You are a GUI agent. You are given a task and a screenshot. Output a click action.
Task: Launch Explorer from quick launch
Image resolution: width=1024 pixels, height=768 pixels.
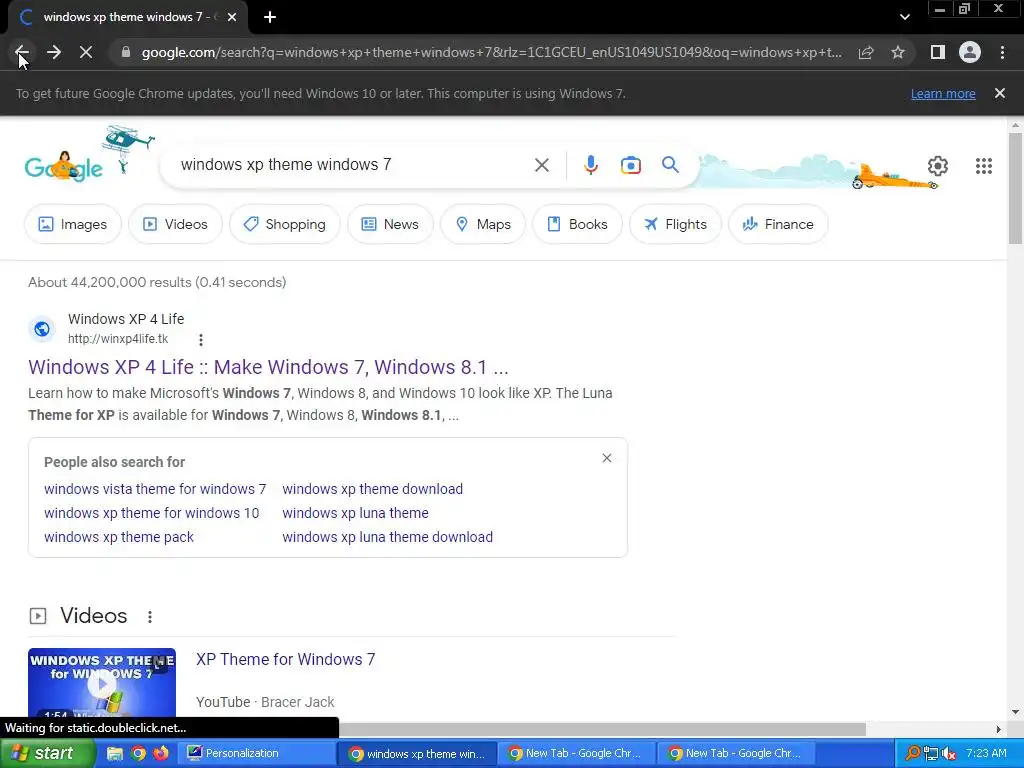click(x=115, y=754)
